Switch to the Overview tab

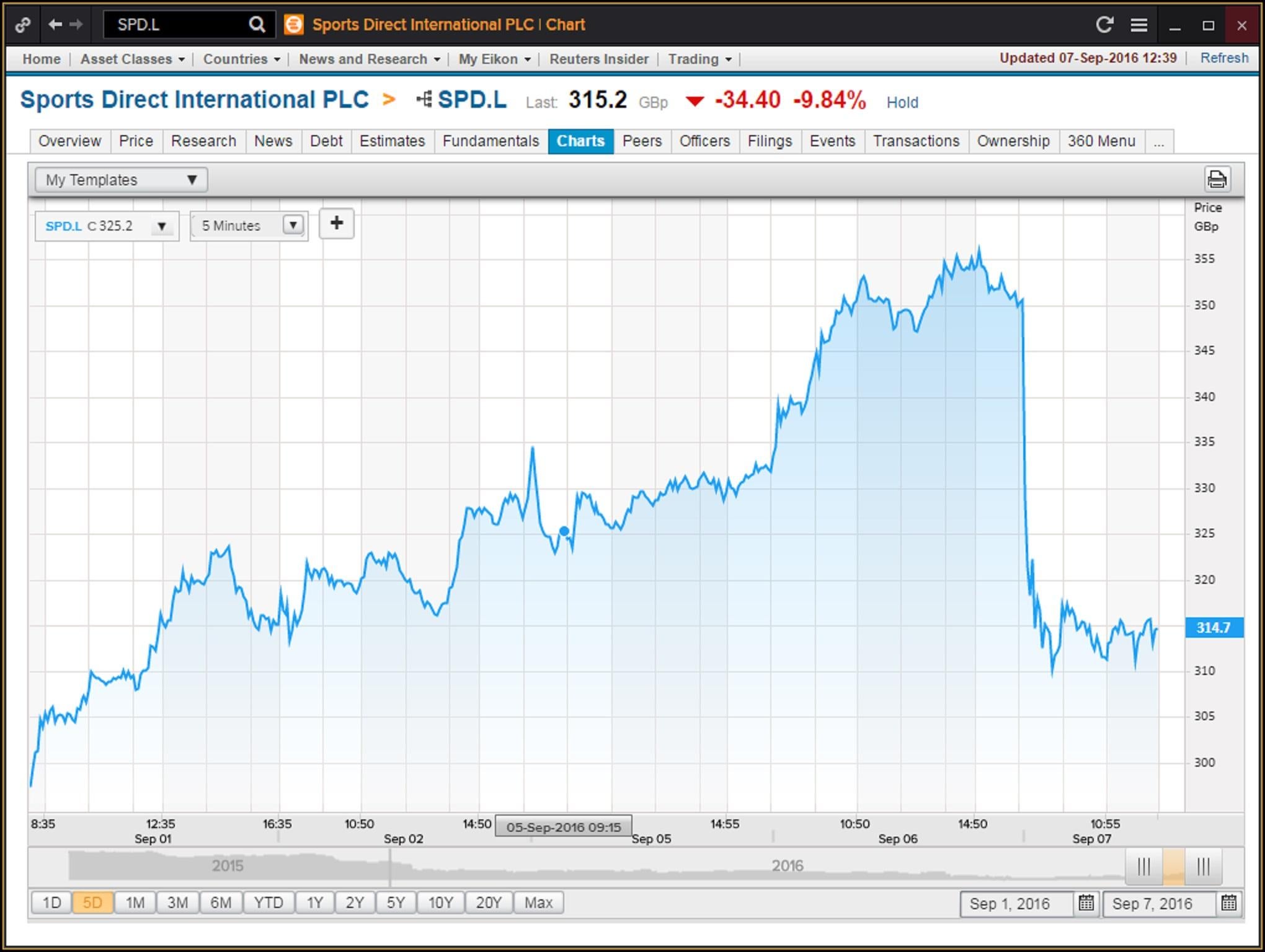(69, 141)
